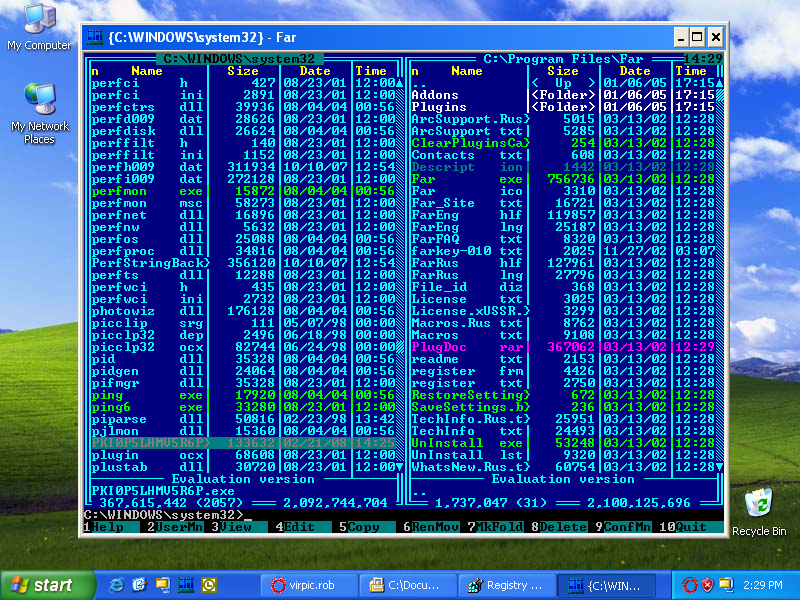Click the olive clock Quick Launch icon
This screenshot has height=600, width=800.
[209, 585]
